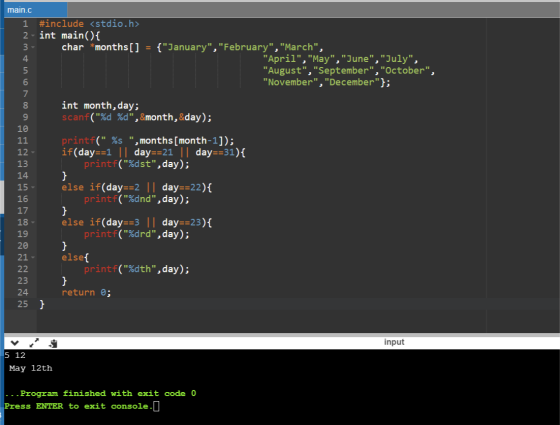Place cursor on "return 0;" line
This screenshot has height=425, width=560.
(x=86, y=292)
